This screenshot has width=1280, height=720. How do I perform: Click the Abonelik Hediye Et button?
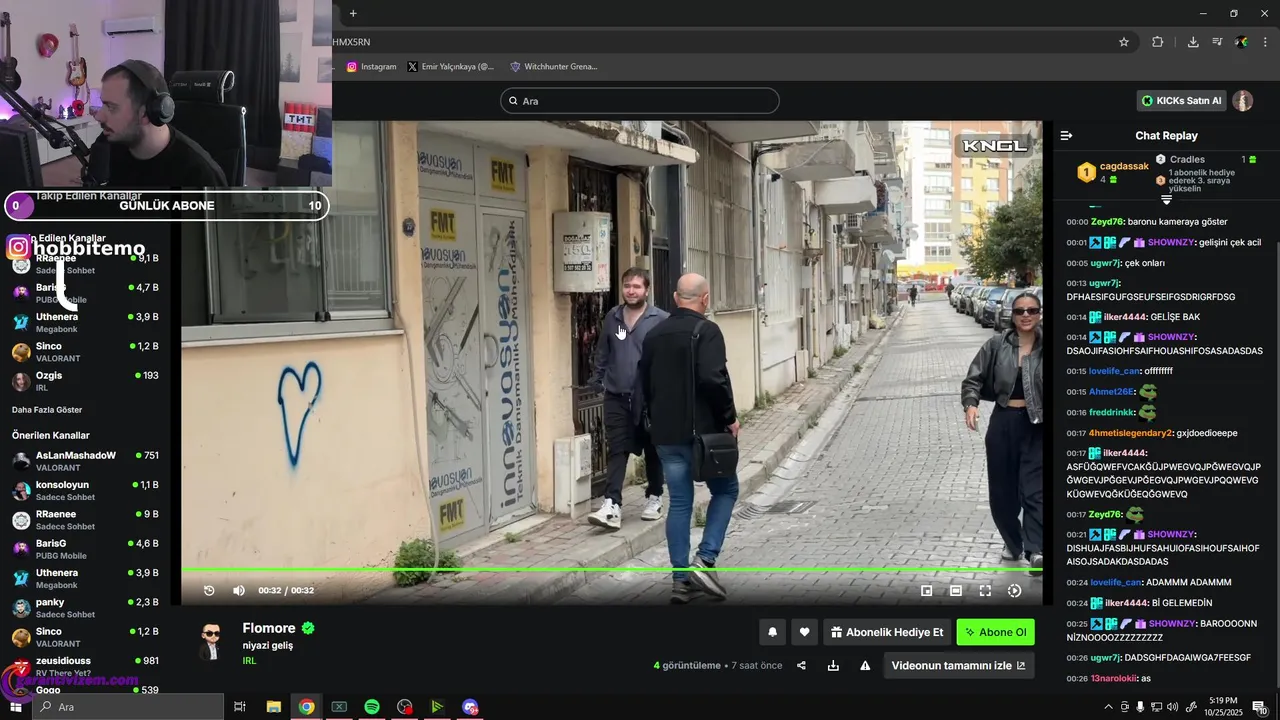886,632
